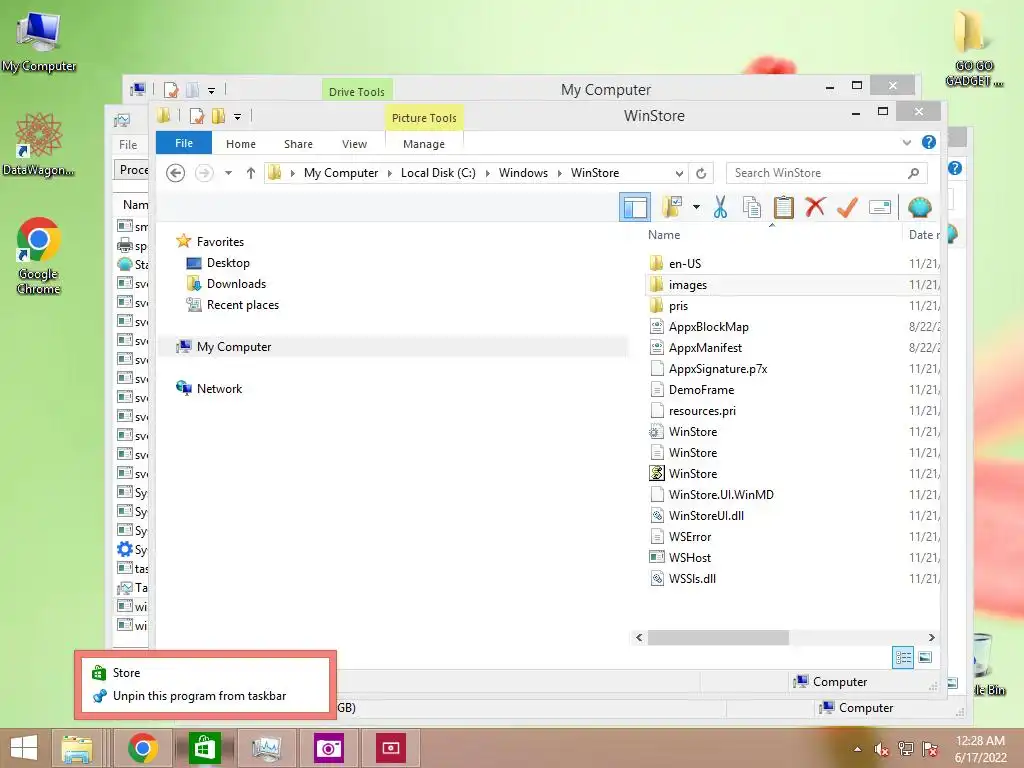The image size is (1024, 768).
Task: Select the WinStore.UI.WinMD file
Action: (720, 494)
